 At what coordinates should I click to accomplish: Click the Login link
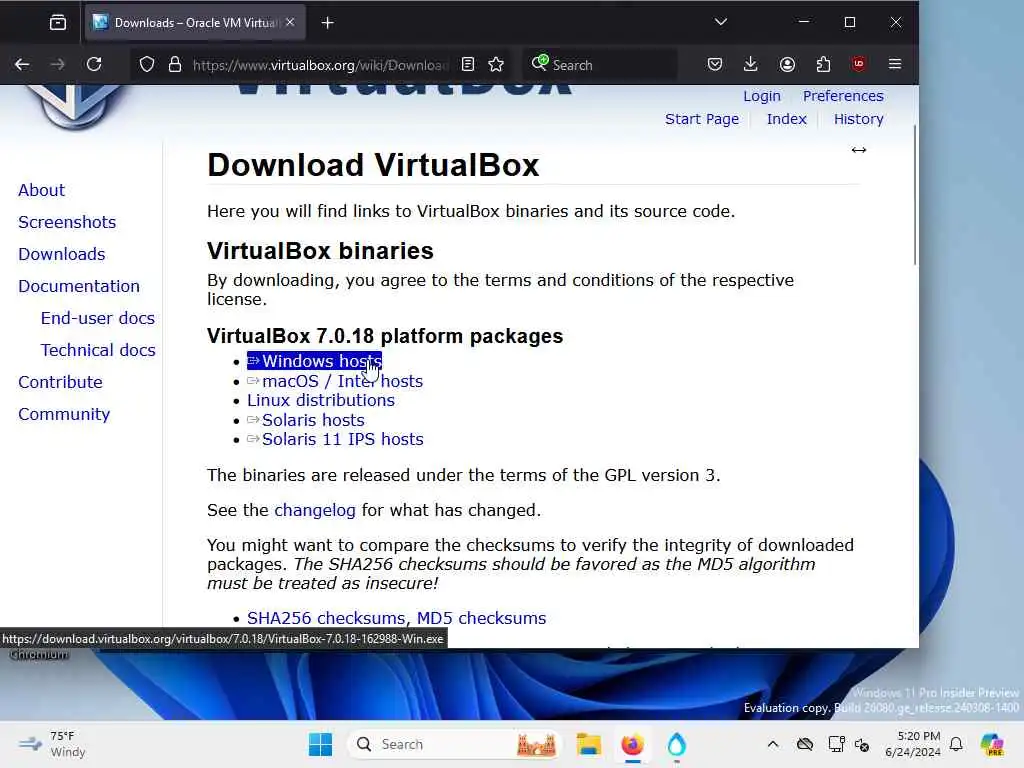tap(761, 96)
